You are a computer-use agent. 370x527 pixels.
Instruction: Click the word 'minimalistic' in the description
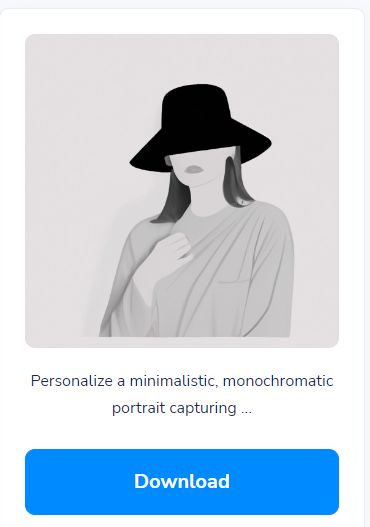pyautogui.click(x=174, y=381)
